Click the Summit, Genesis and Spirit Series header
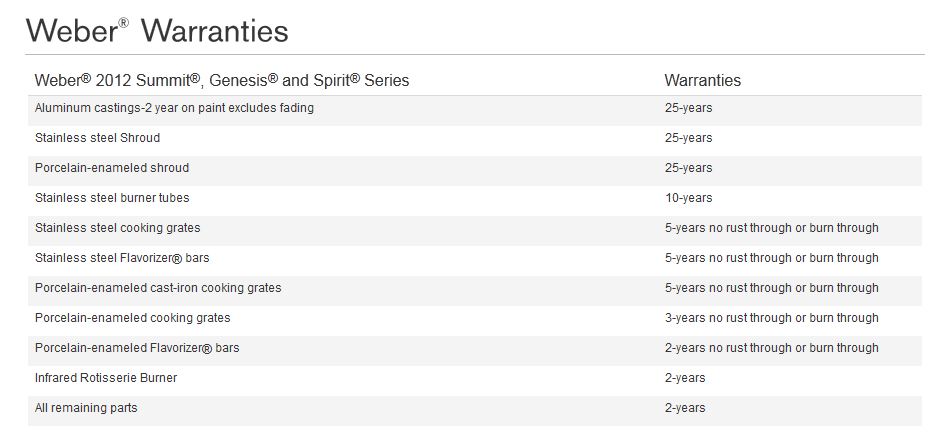This screenshot has height=438, width=947. [x=222, y=80]
